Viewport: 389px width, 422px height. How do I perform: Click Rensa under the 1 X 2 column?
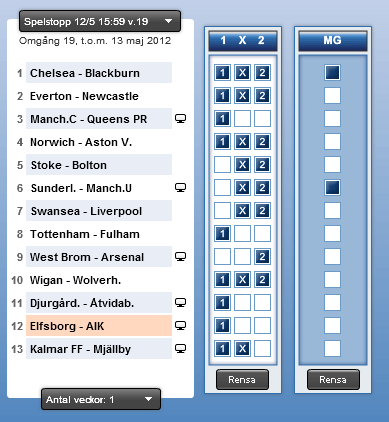tap(242, 379)
